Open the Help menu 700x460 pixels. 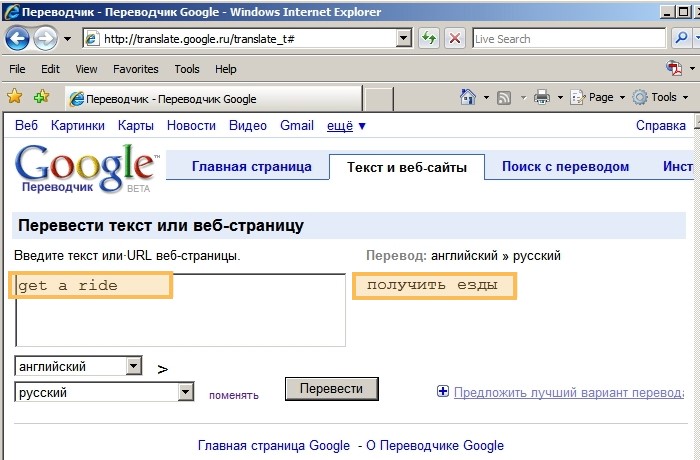coord(225,69)
